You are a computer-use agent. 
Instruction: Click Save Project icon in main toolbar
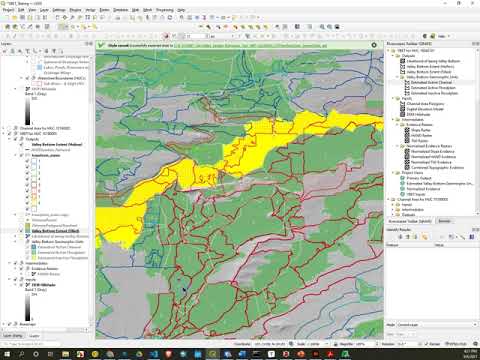[x=22, y=17]
